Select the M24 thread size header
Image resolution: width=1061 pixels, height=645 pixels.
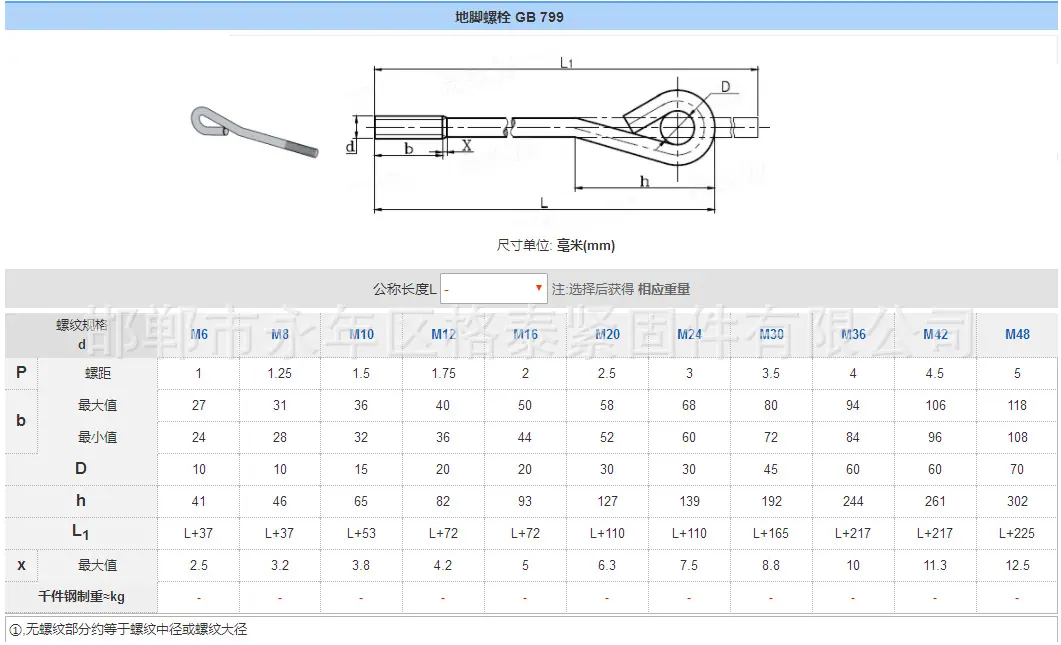tap(689, 334)
